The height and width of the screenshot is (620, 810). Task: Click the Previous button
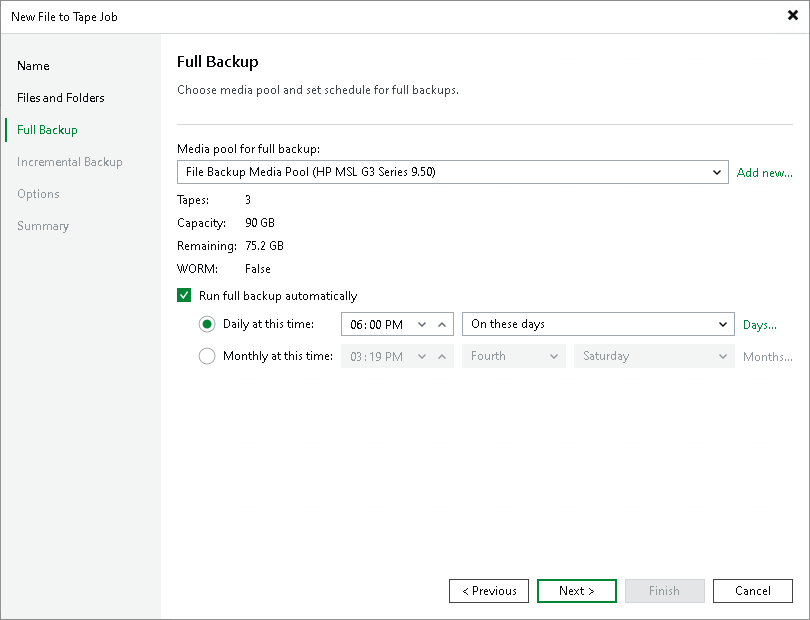(489, 591)
